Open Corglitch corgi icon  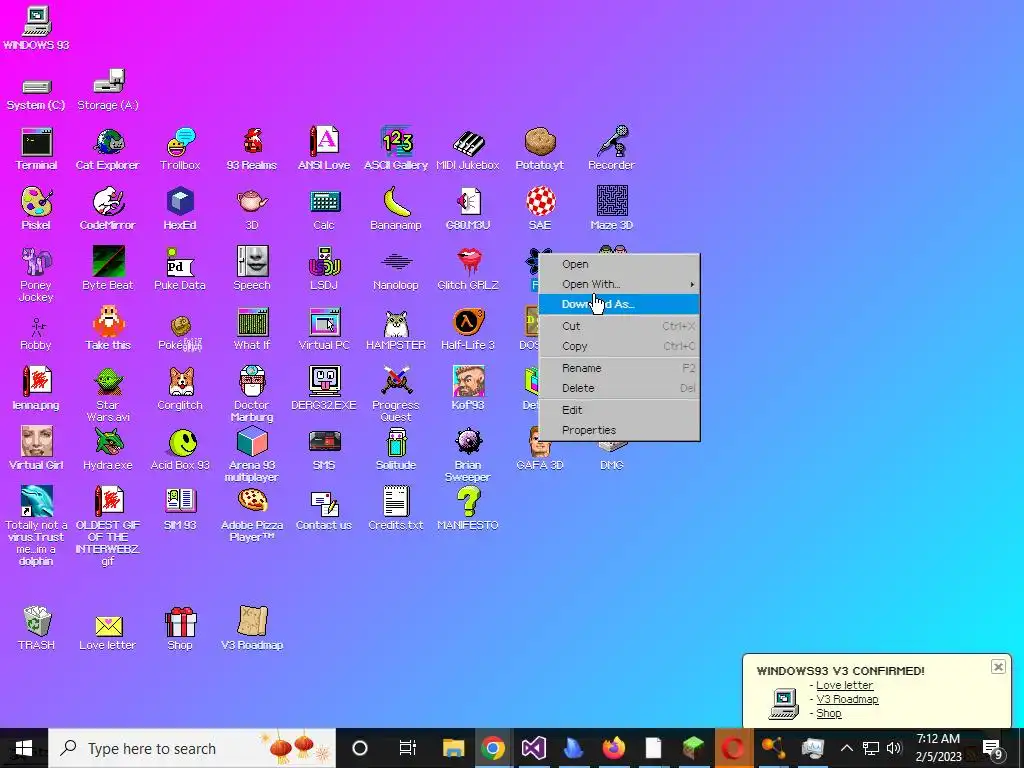pyautogui.click(x=180, y=389)
